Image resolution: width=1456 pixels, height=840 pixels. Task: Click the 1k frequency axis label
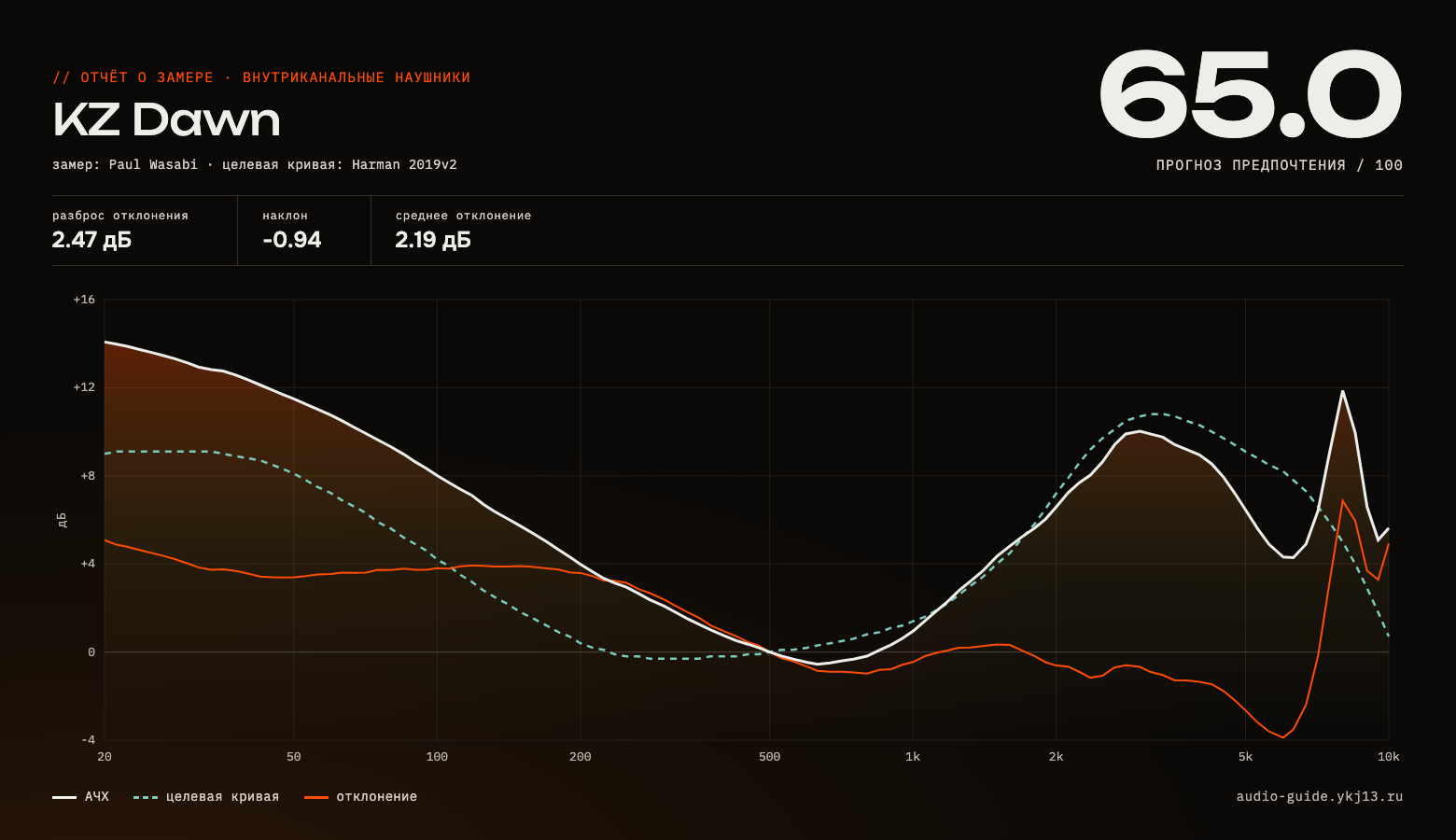coord(913,757)
